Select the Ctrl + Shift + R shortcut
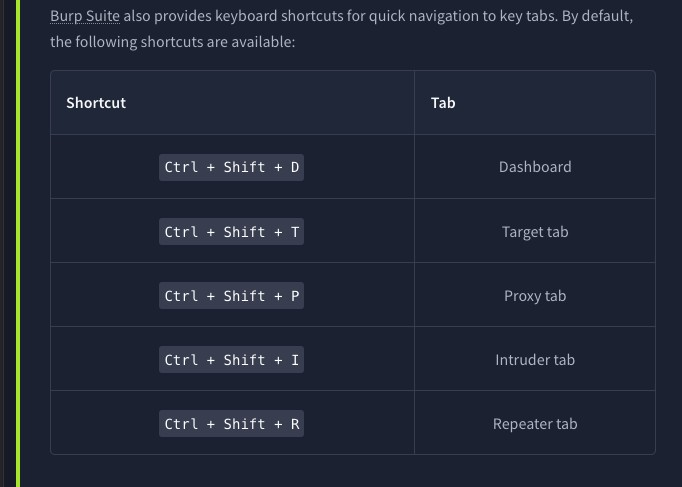682x487 pixels. (231, 424)
